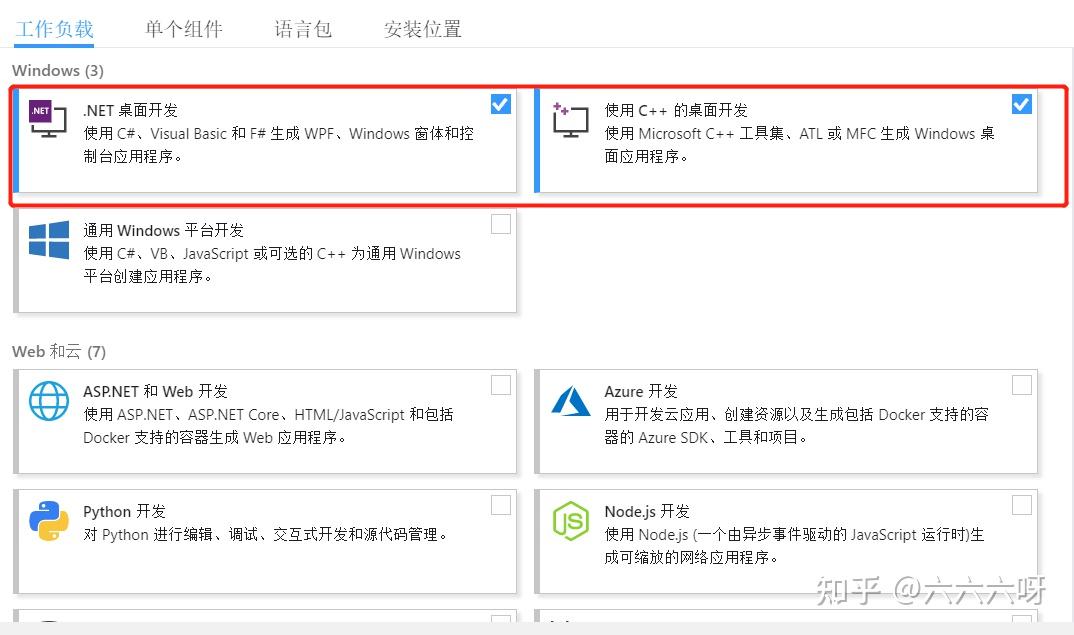Uncheck the 使用 C++ 的桌面开发 checkbox
The image size is (1074, 635).
point(1021,104)
